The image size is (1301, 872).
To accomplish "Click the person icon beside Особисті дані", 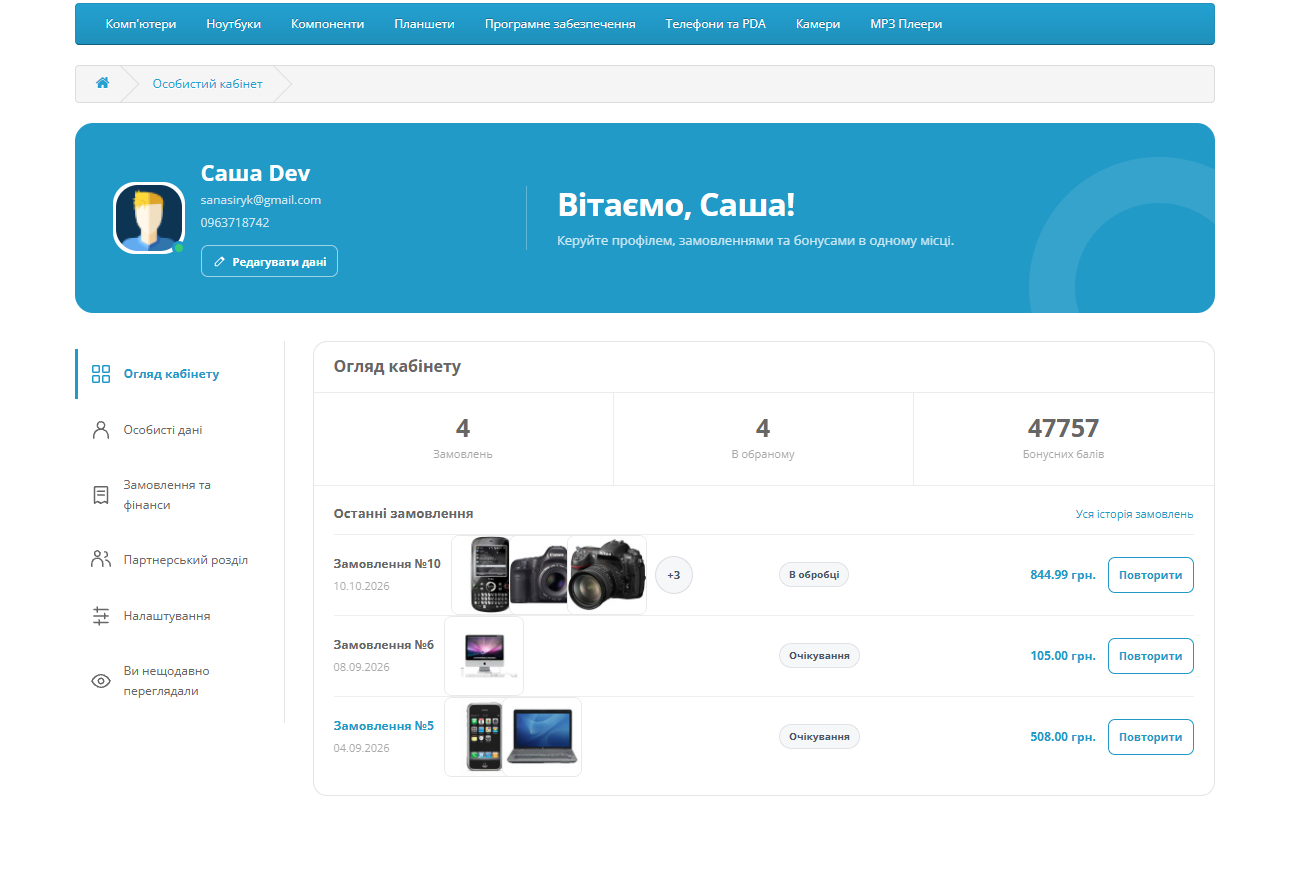I will point(101,430).
